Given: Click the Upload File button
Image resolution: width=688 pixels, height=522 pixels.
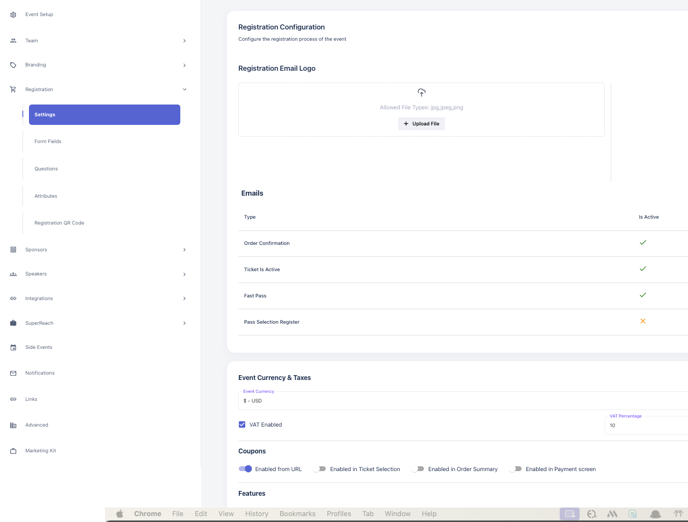Looking at the screenshot, I should tap(421, 124).
